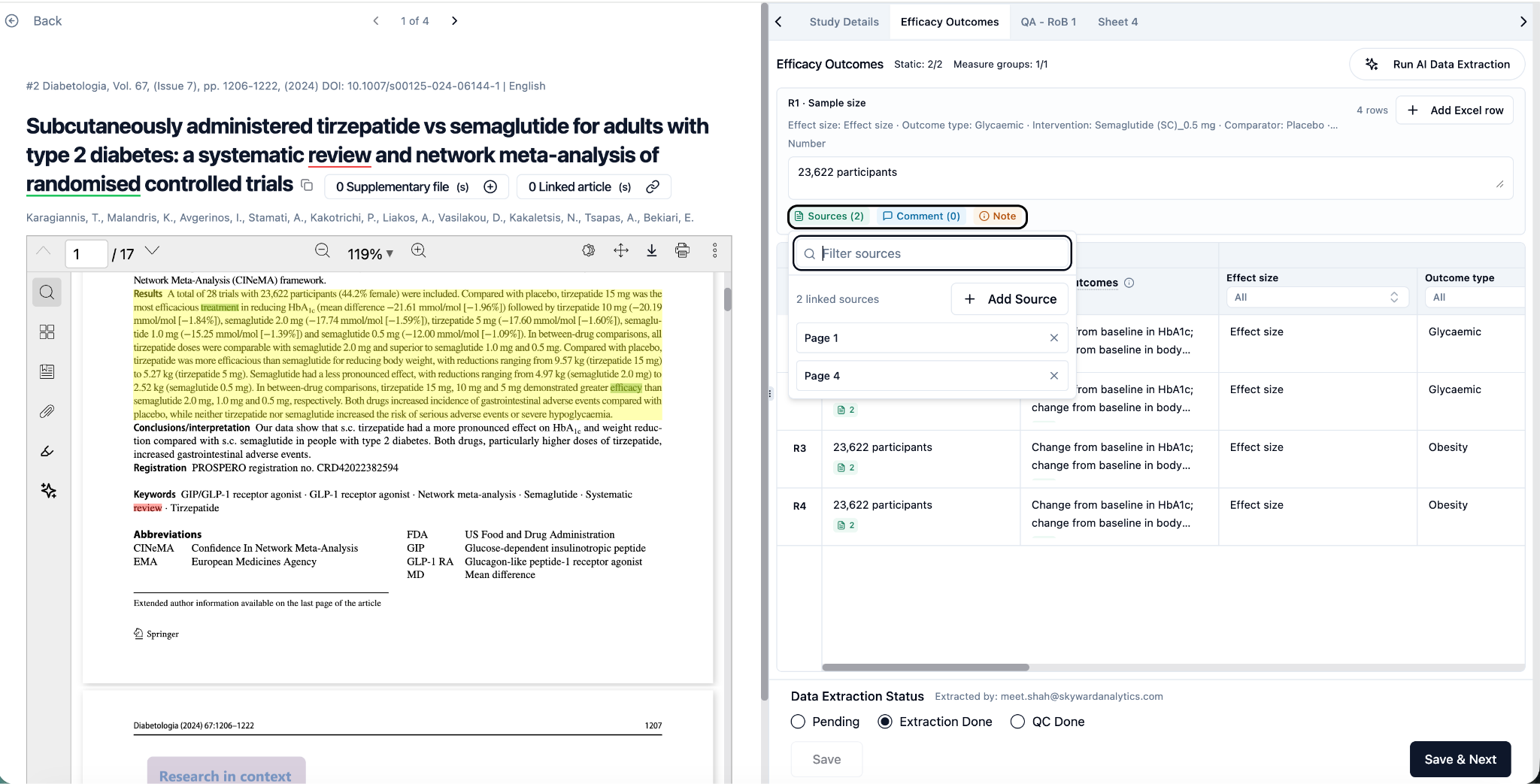Print the PDF document
Image resolution: width=1540 pixels, height=784 pixels.
(x=682, y=251)
